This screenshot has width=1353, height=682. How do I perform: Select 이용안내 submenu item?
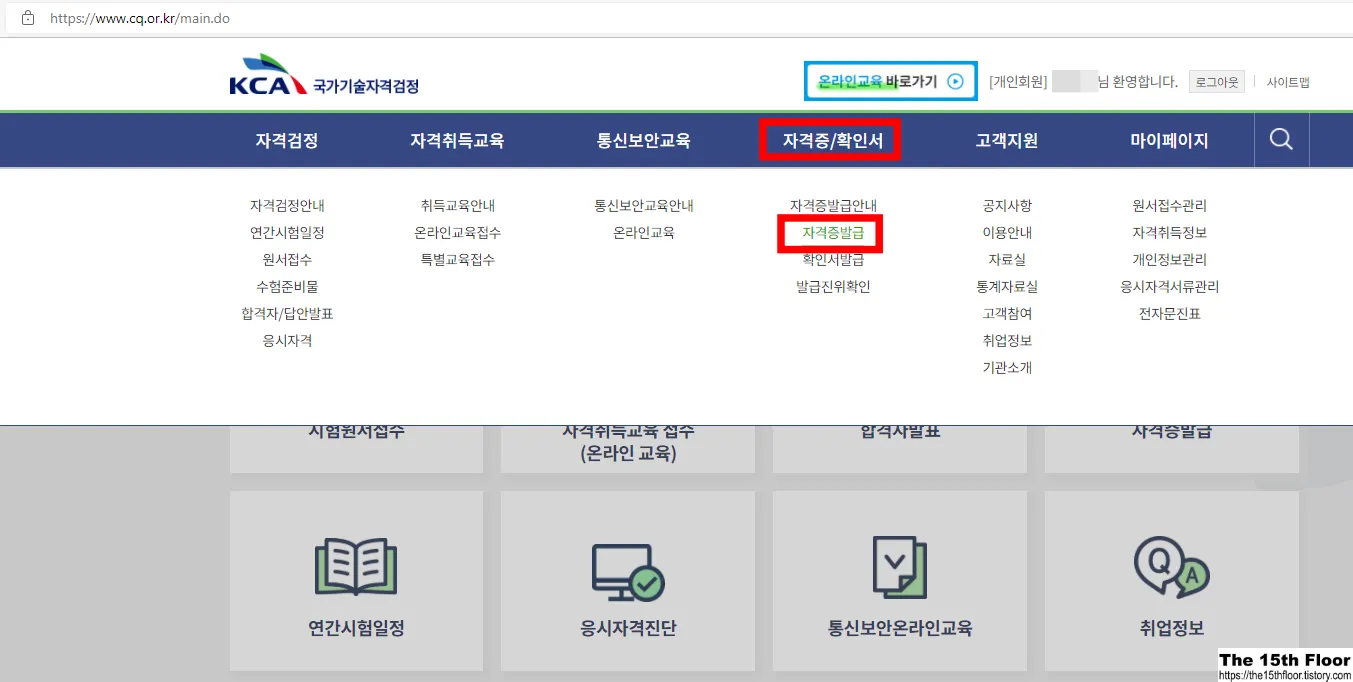click(1007, 233)
